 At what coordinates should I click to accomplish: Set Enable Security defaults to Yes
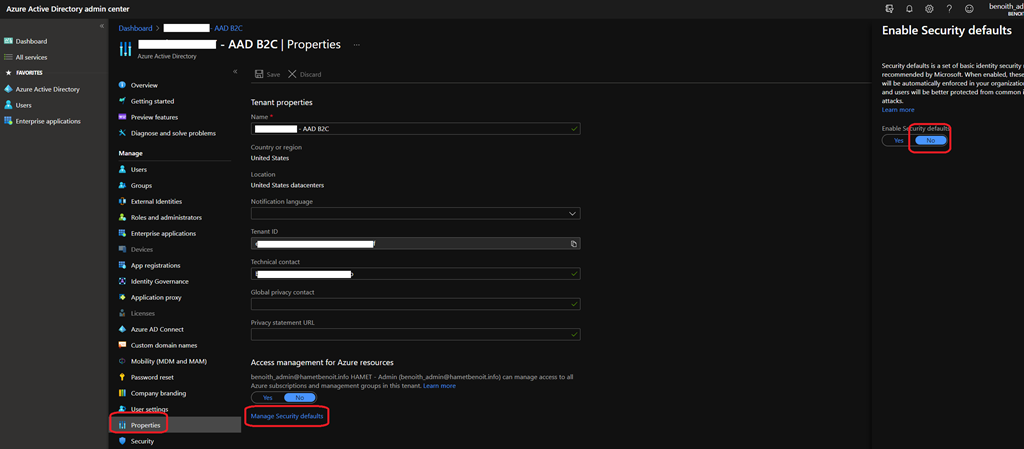click(898, 140)
